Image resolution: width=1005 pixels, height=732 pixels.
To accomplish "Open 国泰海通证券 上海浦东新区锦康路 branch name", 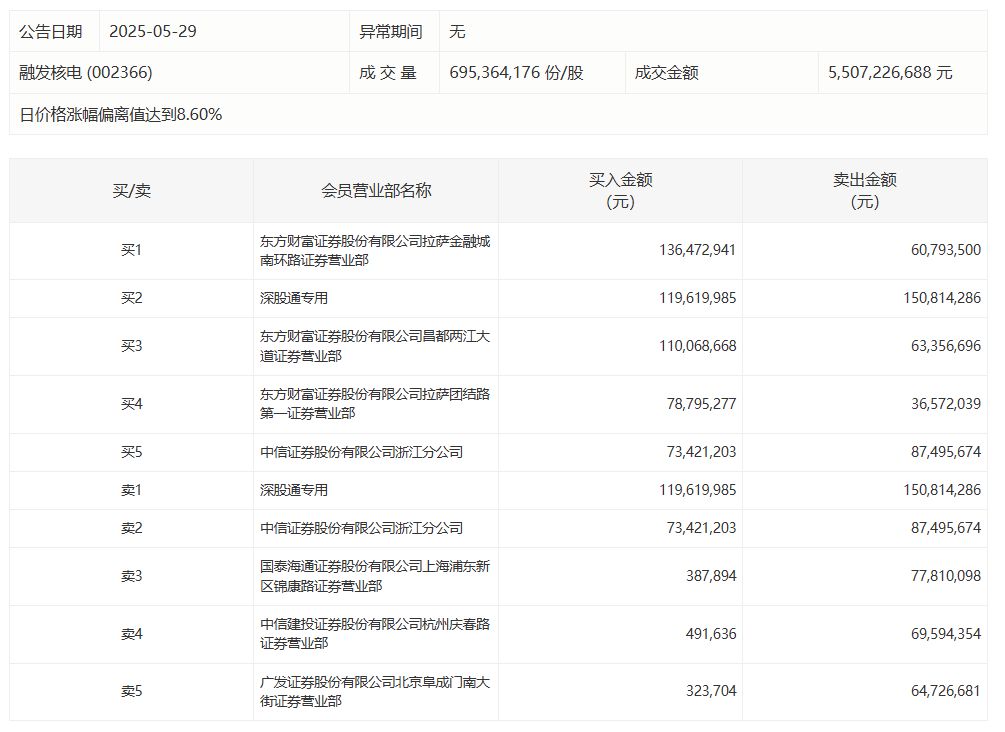I will click(x=375, y=576).
